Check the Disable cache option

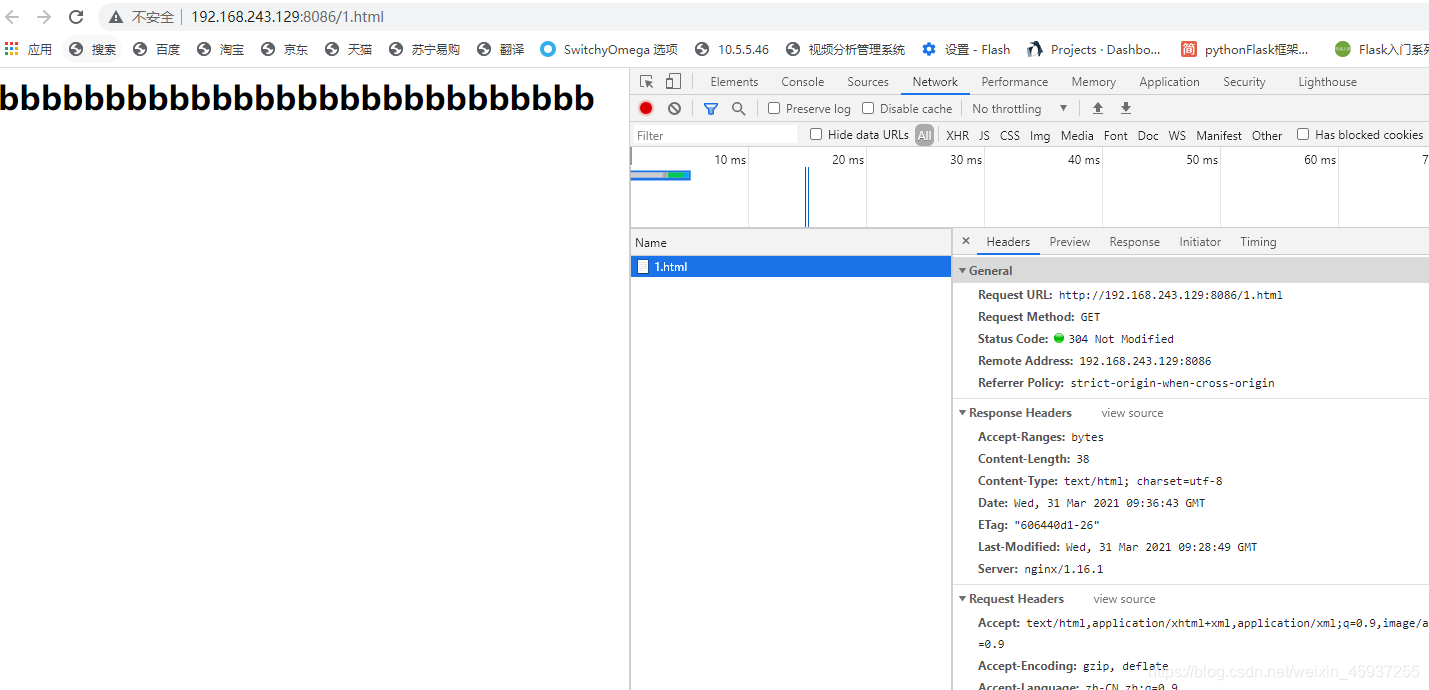coord(867,108)
